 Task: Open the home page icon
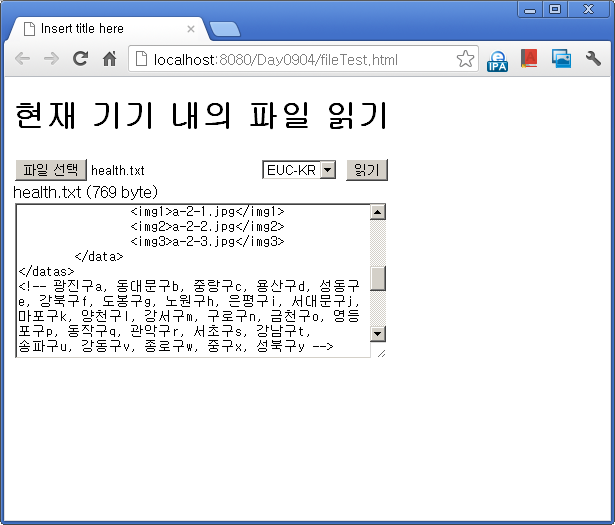point(109,59)
